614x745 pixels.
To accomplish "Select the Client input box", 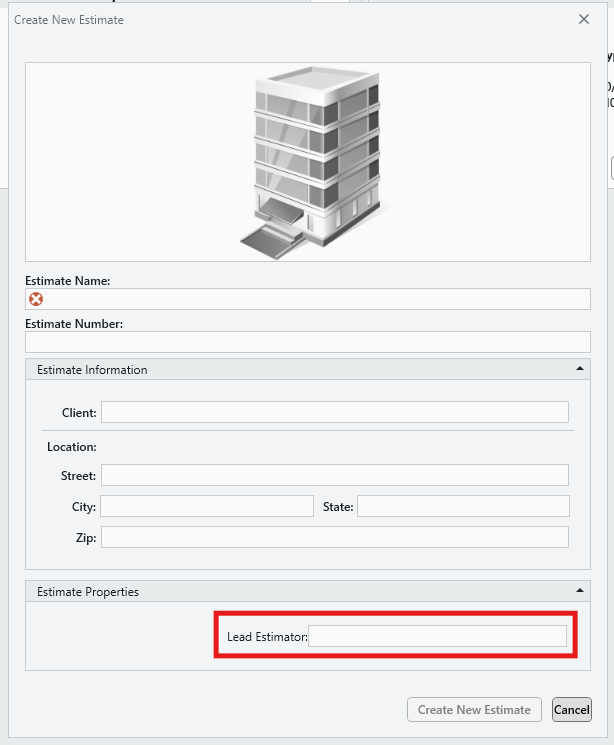I will 334,413.
